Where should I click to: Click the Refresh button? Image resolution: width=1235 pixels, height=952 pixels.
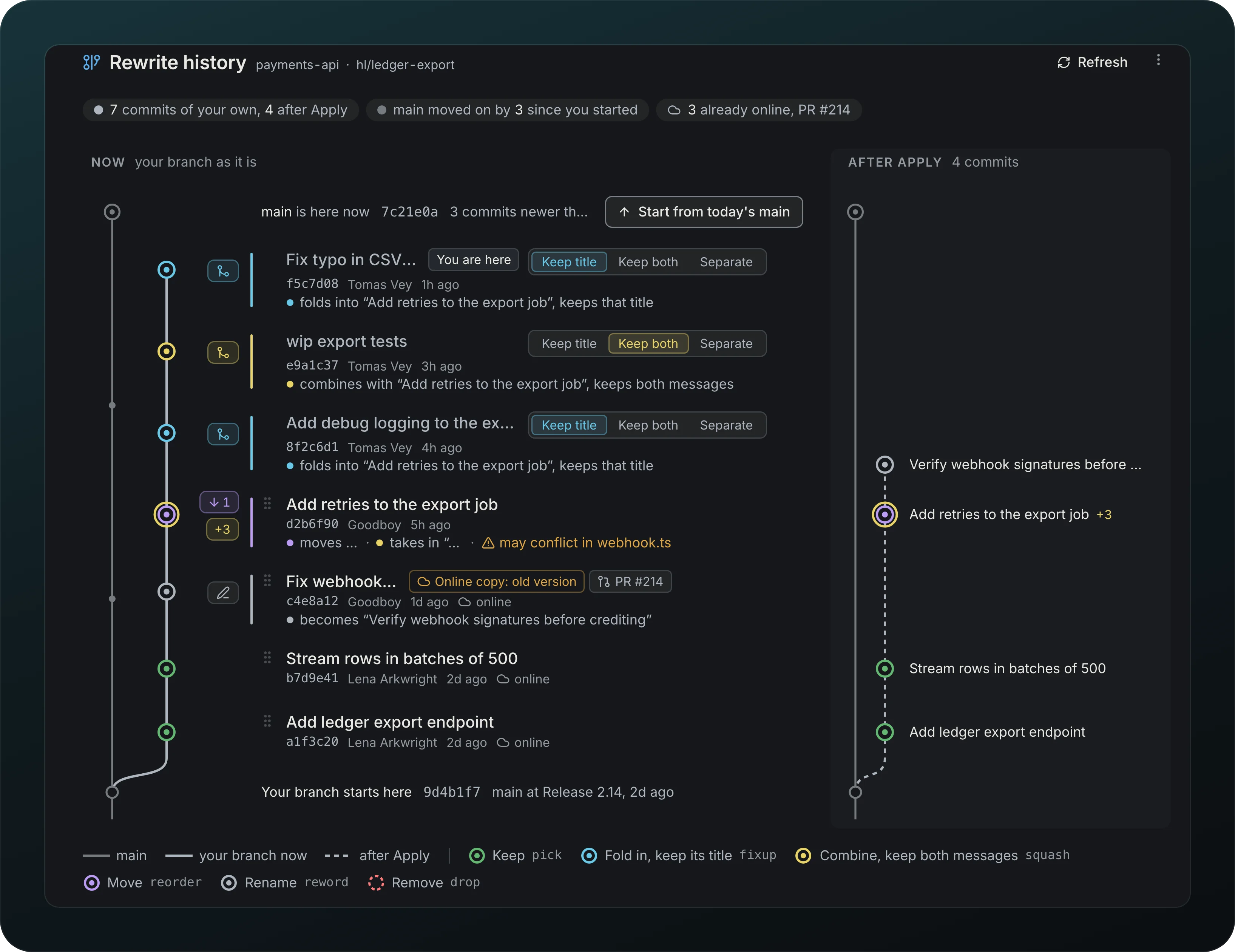tap(1093, 62)
